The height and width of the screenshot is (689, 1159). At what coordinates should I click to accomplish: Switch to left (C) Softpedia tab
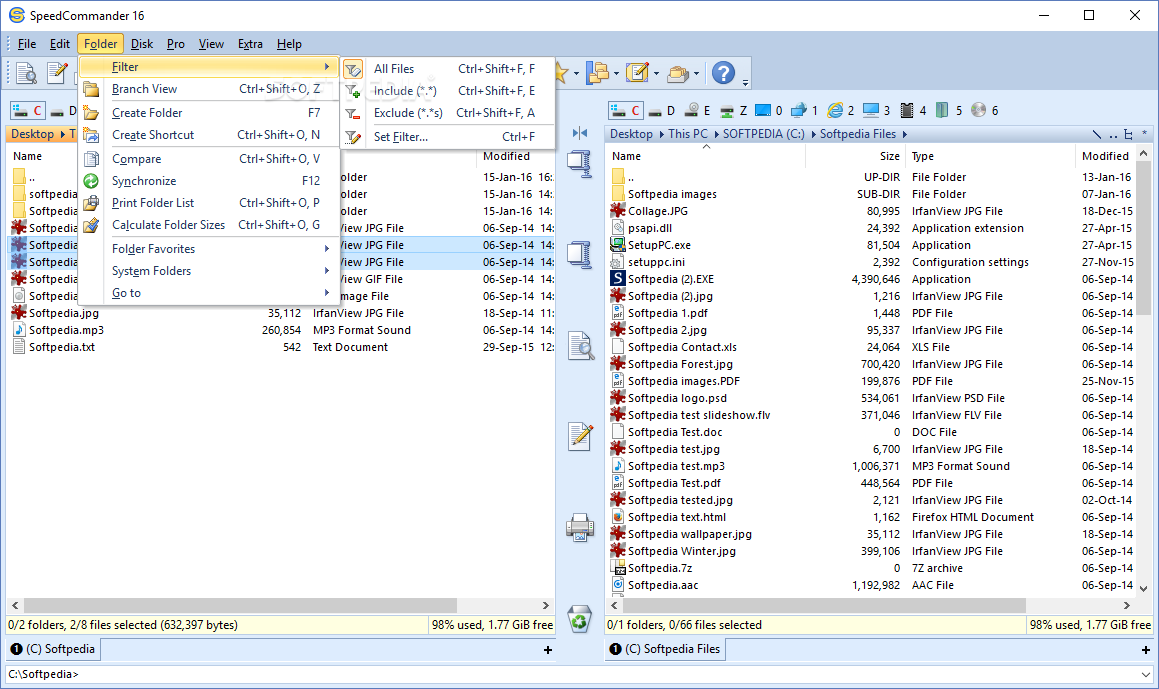click(x=53, y=649)
